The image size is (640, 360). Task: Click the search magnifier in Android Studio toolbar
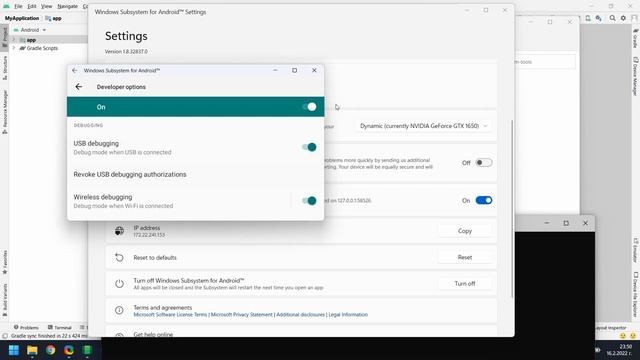point(612,18)
